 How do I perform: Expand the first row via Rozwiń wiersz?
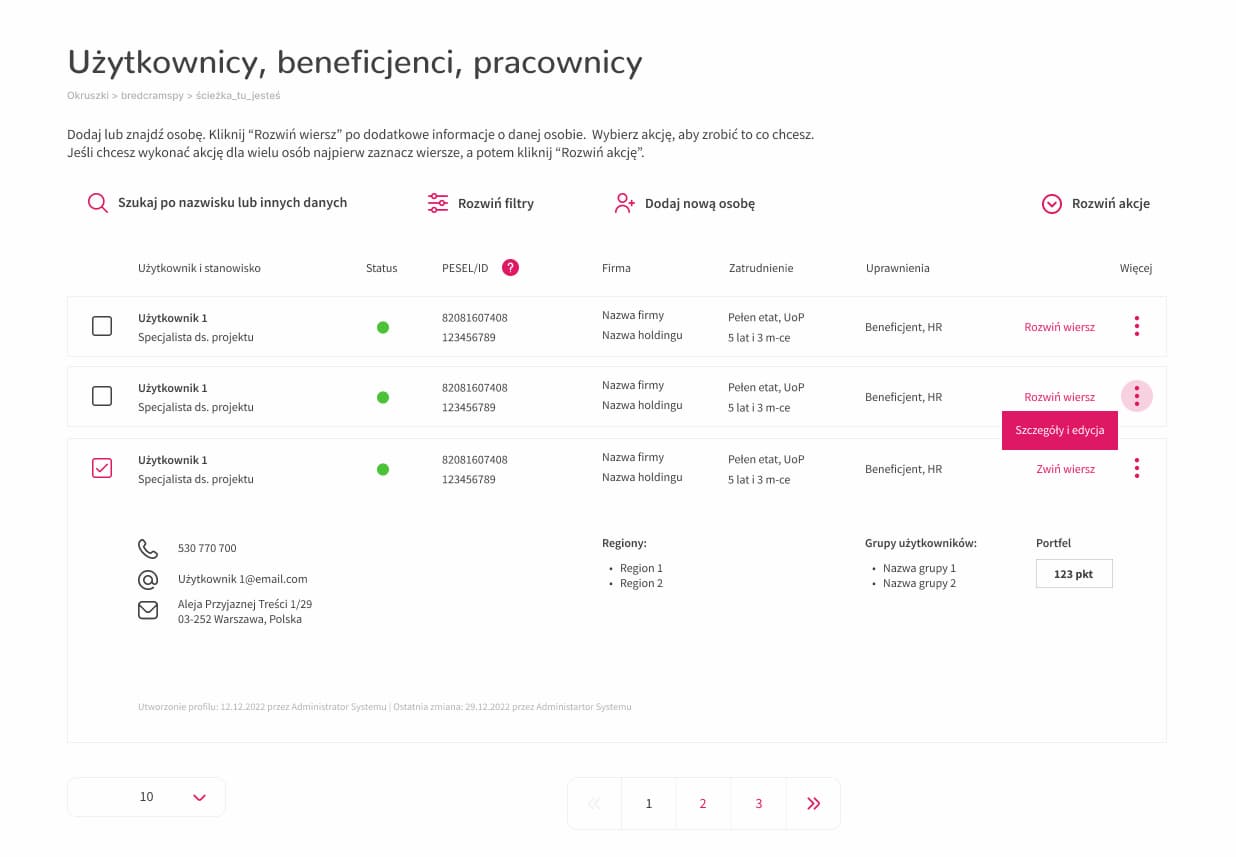[x=1059, y=327]
